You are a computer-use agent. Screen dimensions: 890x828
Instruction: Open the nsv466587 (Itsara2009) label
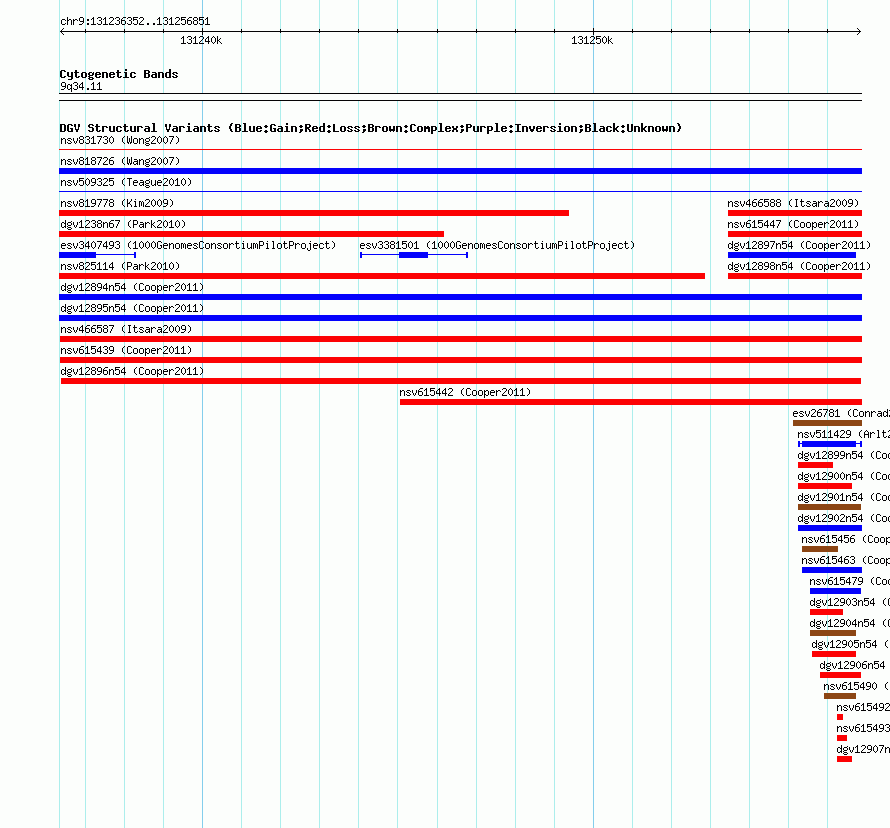(126, 329)
